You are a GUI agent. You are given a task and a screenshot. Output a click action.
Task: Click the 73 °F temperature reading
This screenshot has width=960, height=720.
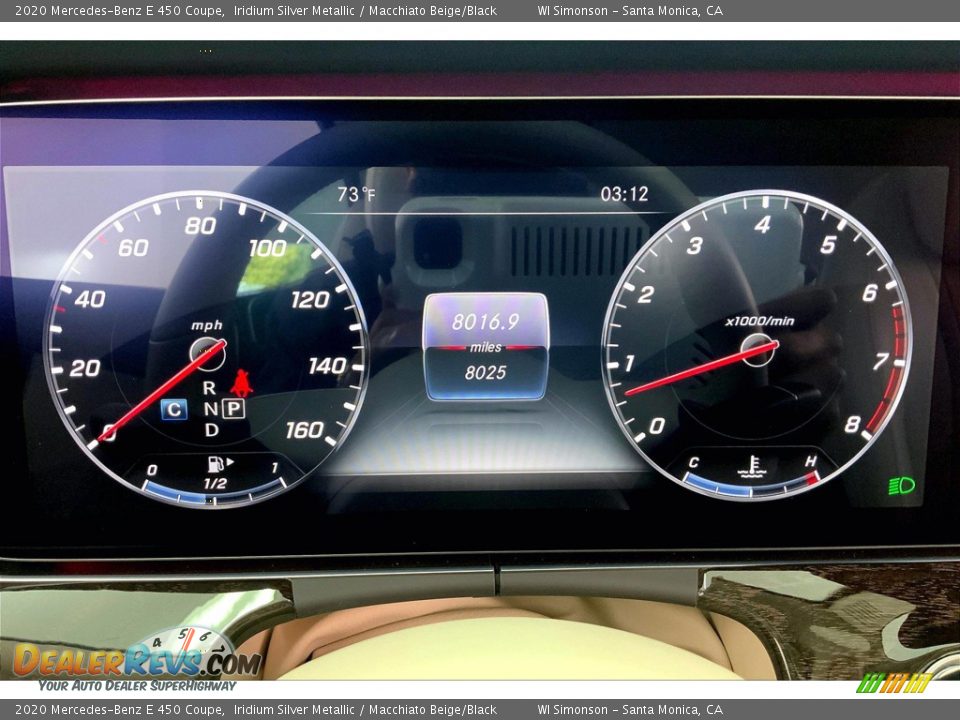(356, 195)
